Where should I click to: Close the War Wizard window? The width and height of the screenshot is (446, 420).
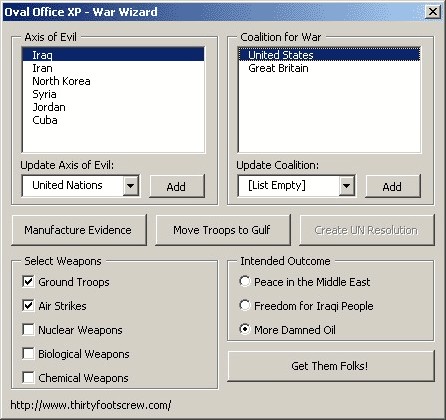click(x=433, y=12)
